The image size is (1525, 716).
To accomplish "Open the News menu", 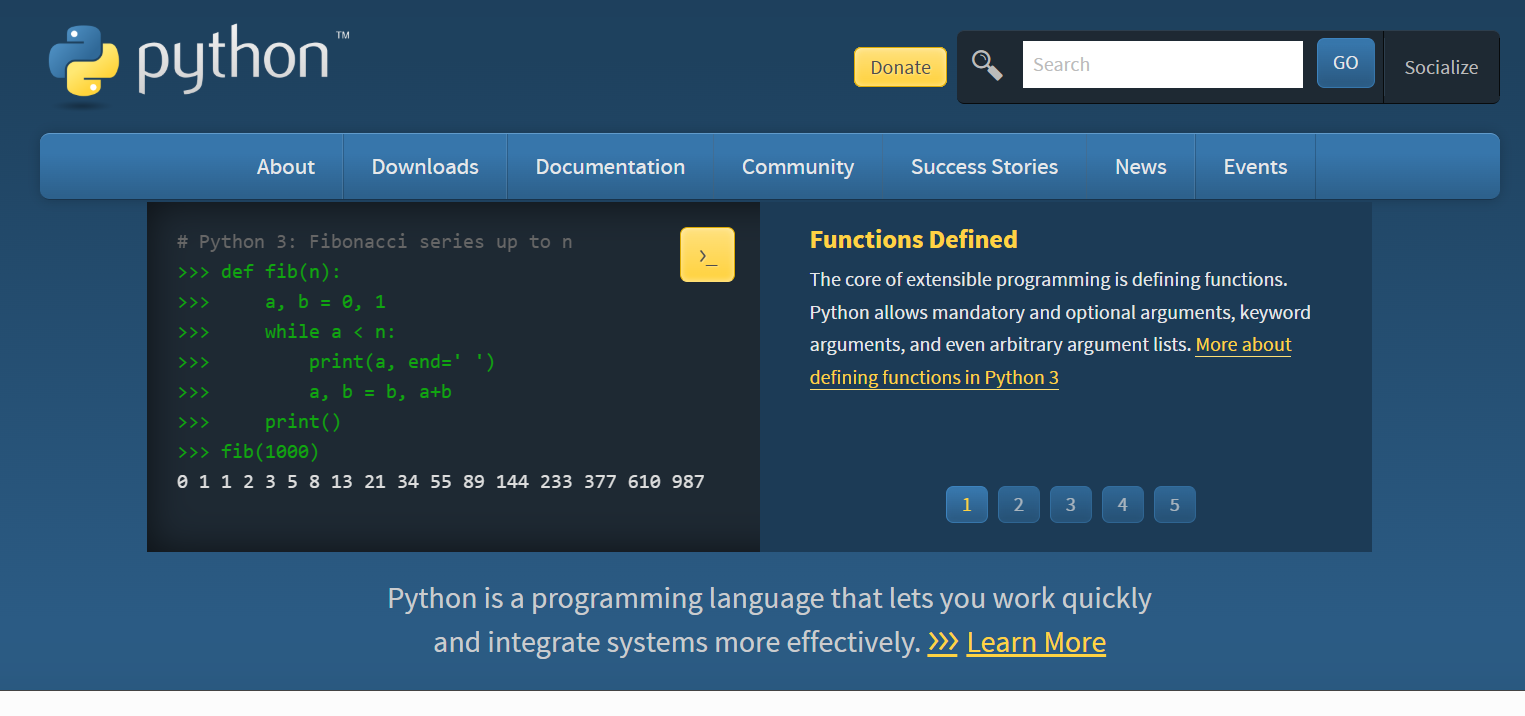I will pos(1140,166).
